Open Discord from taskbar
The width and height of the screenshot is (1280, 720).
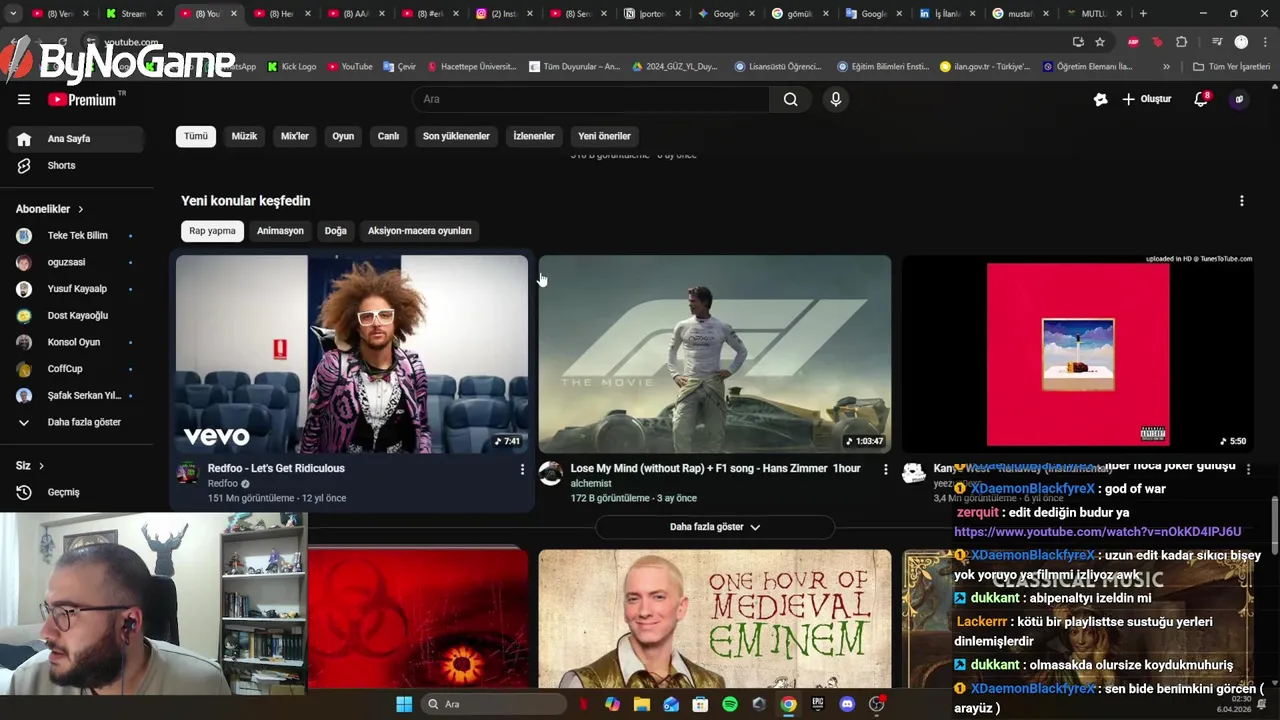pyautogui.click(x=847, y=704)
